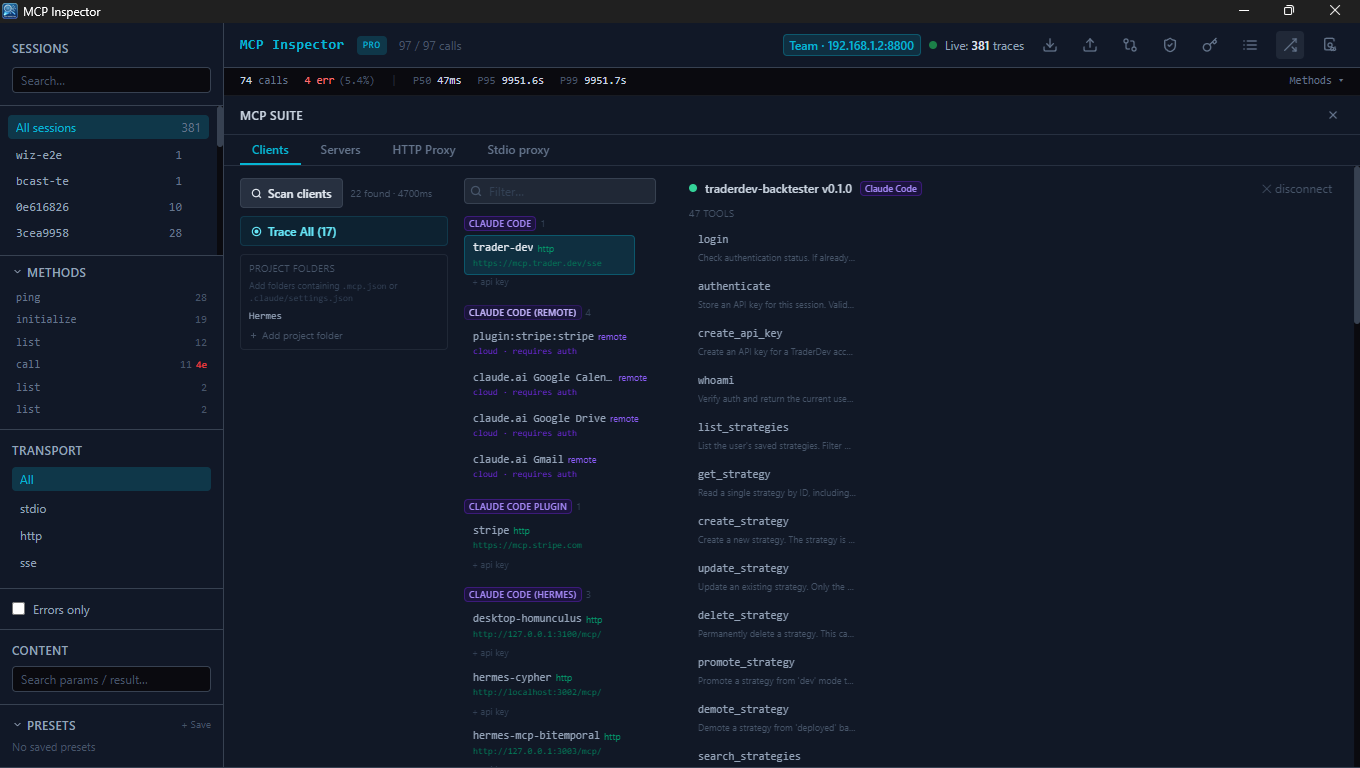The image size is (1360, 768).
Task: Collapse the METHODS section
Action: pyautogui.click(x=50, y=272)
